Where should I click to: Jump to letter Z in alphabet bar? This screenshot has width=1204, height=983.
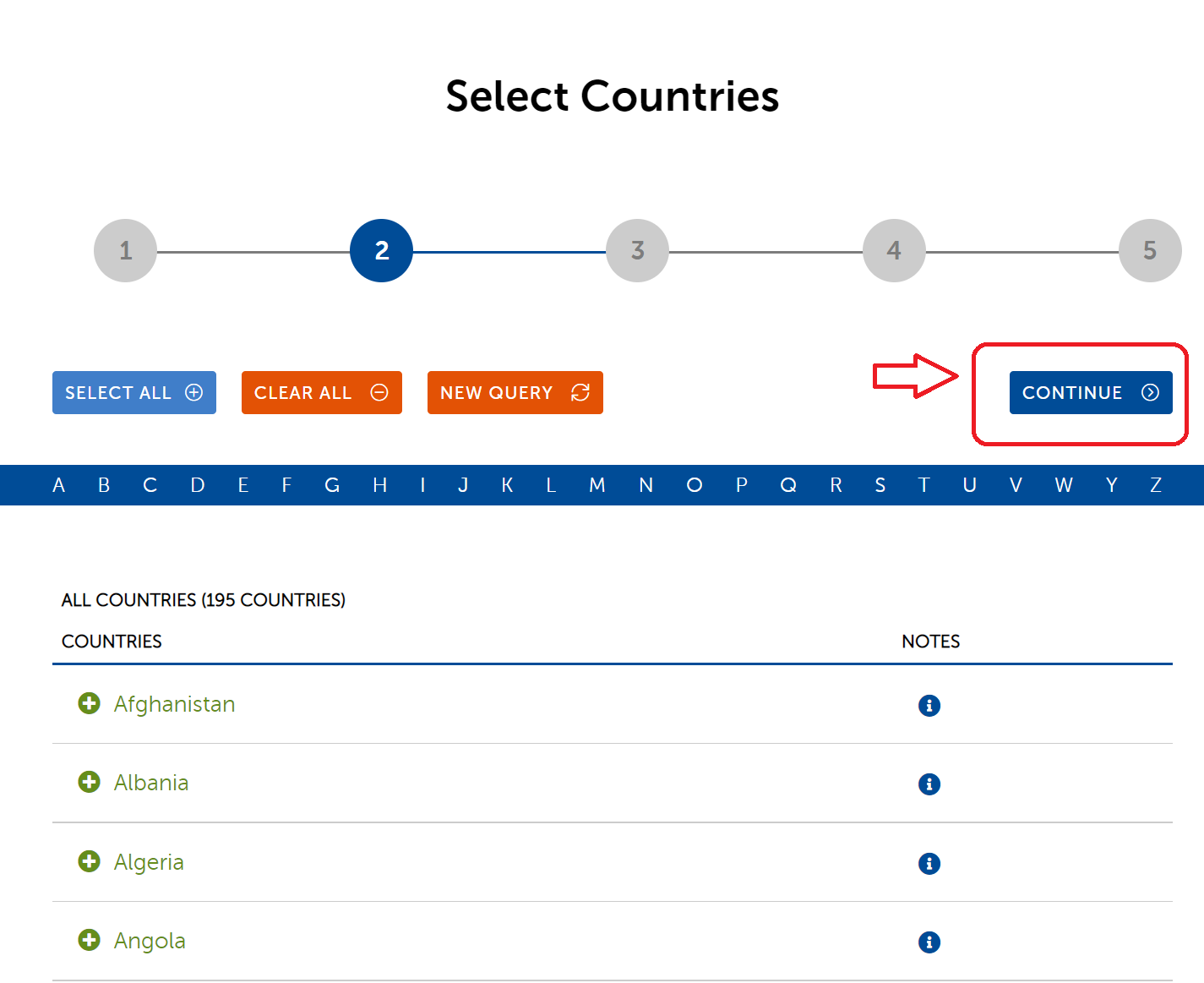point(1155,485)
